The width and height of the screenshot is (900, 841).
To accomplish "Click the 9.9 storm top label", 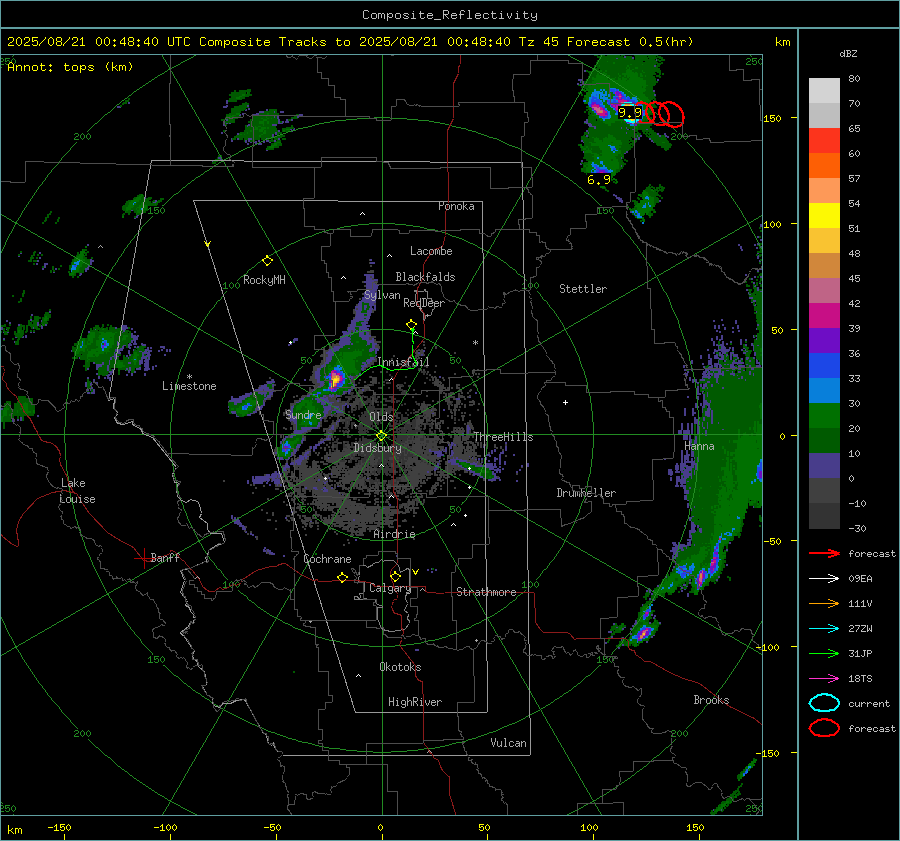I will (630, 113).
